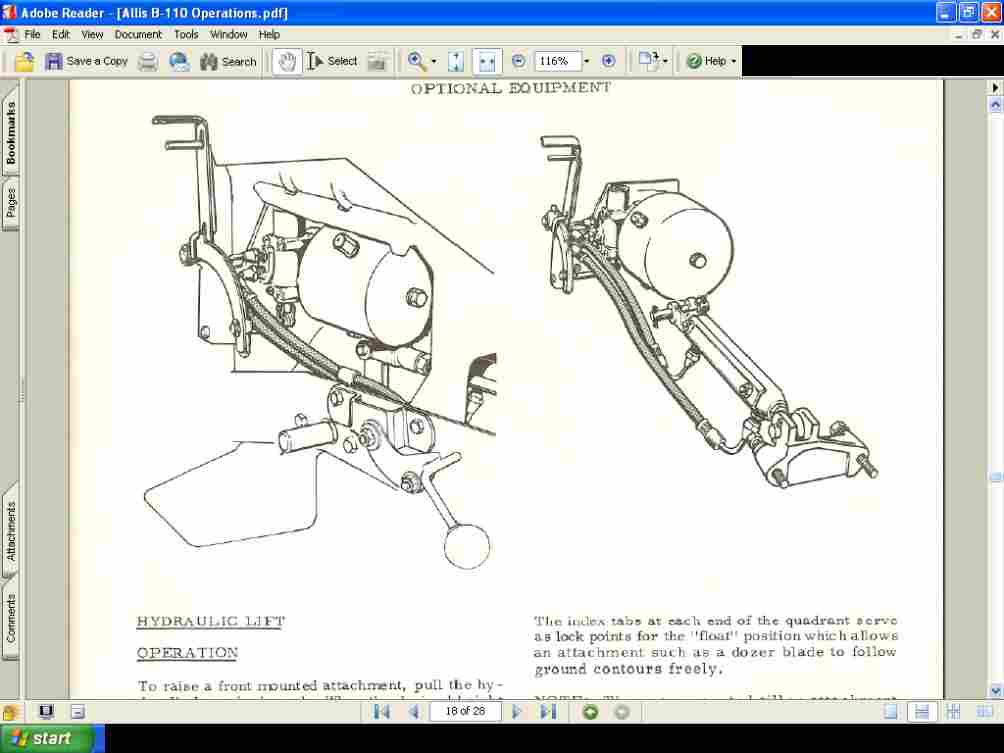
Task: Click the Search icon in the toolbar
Action: pos(227,61)
